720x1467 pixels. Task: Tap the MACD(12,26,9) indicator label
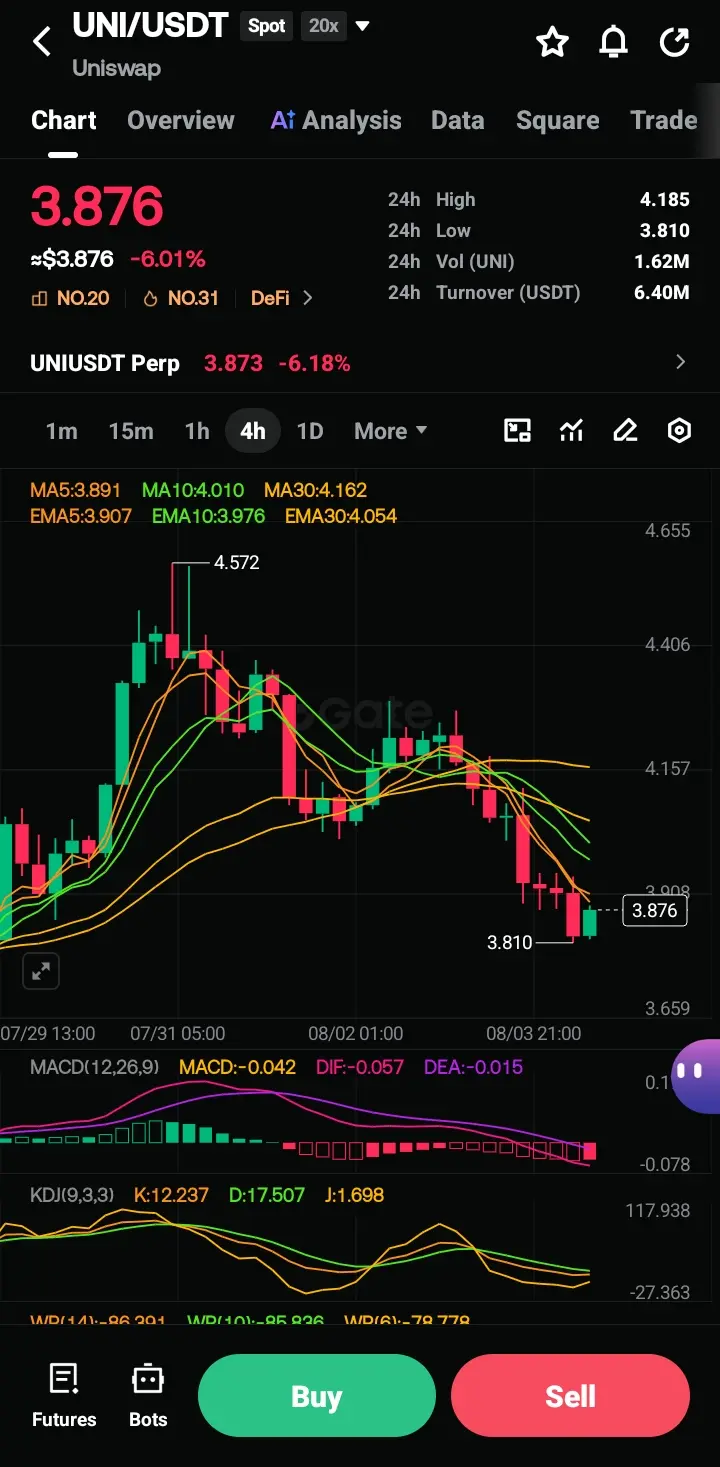coord(94,1067)
